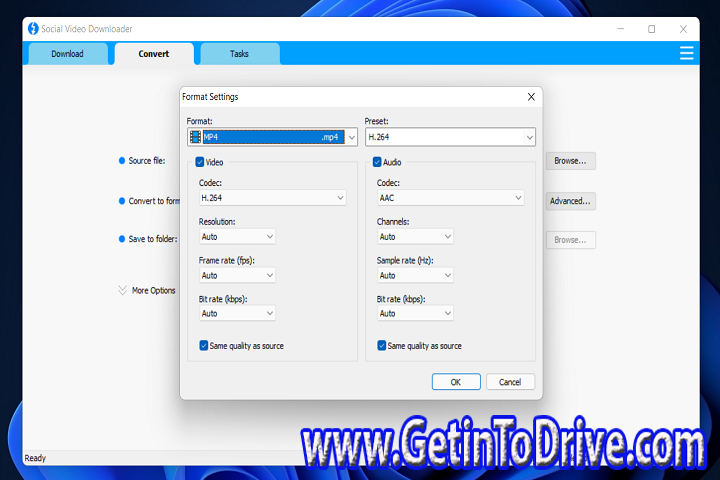Click the Save to folder label

tap(152, 239)
